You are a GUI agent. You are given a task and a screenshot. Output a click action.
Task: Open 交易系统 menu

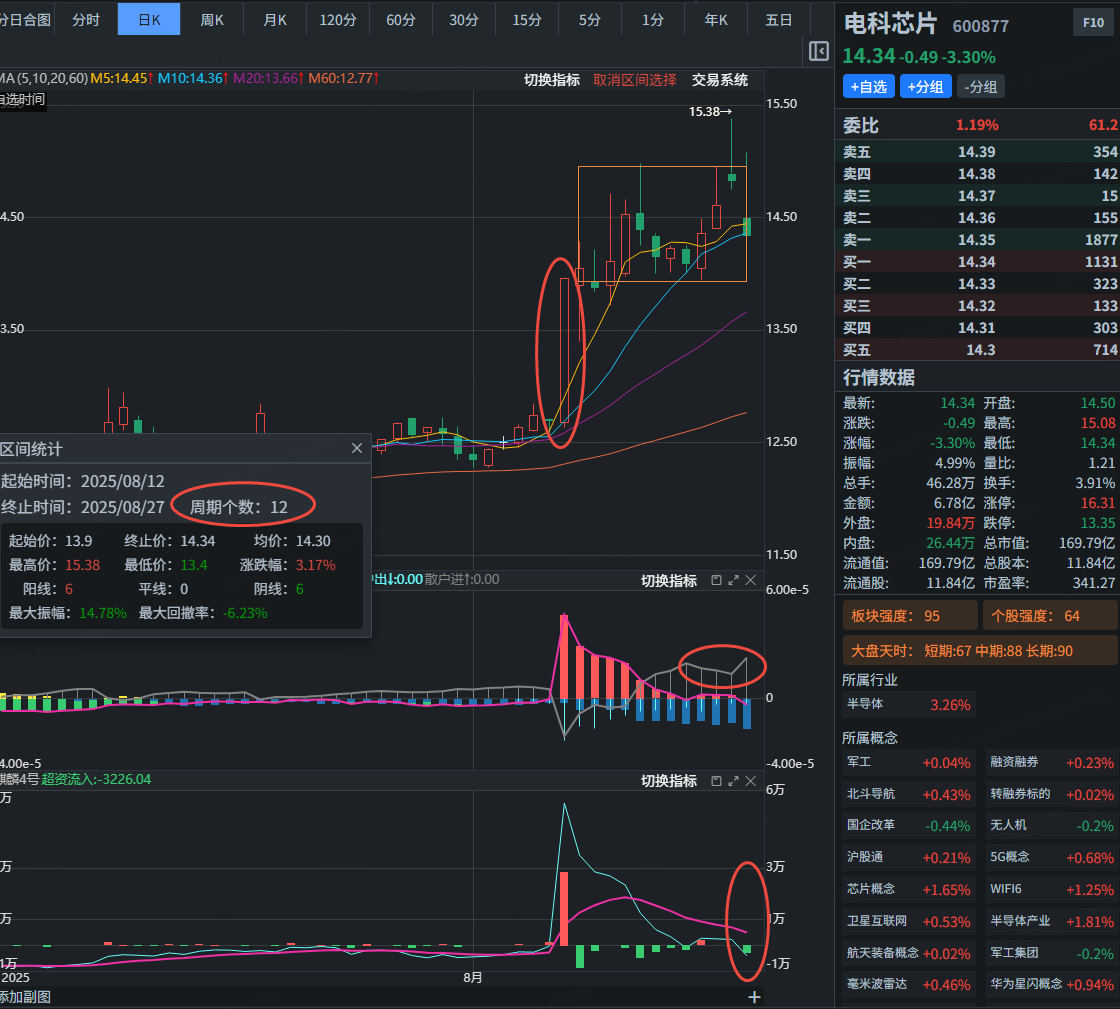click(720, 80)
